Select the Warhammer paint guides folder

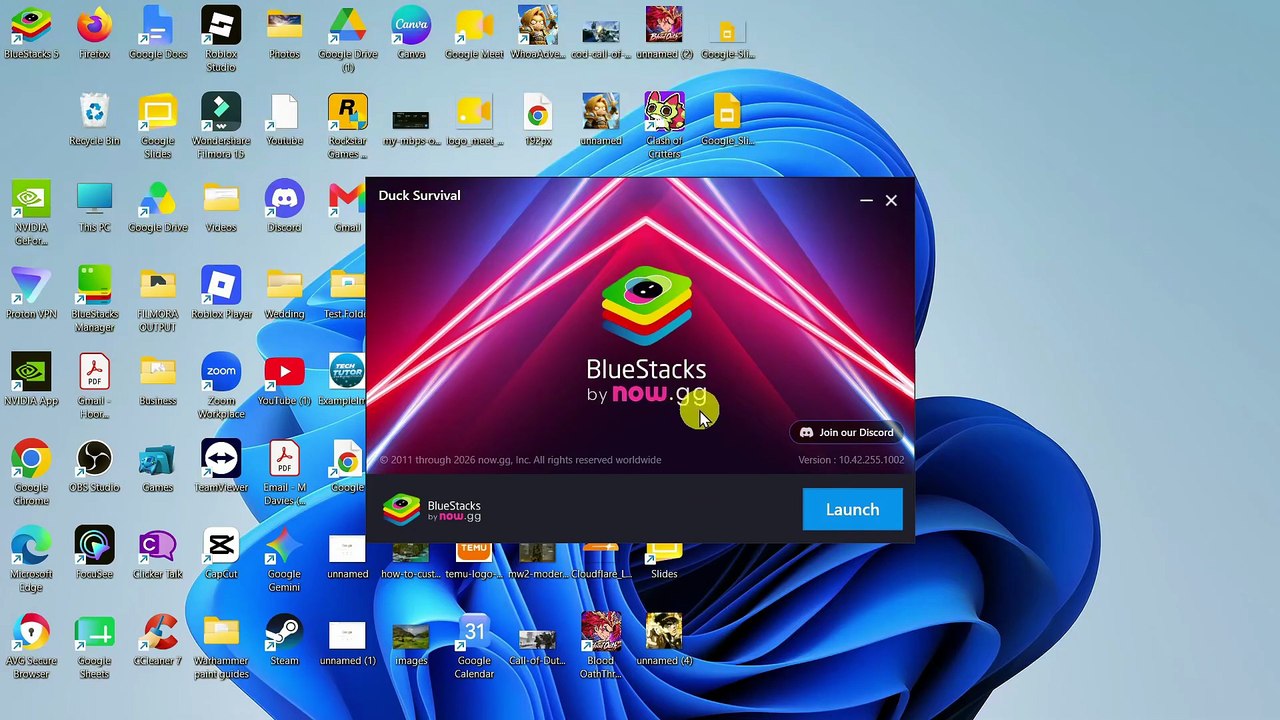(x=221, y=647)
